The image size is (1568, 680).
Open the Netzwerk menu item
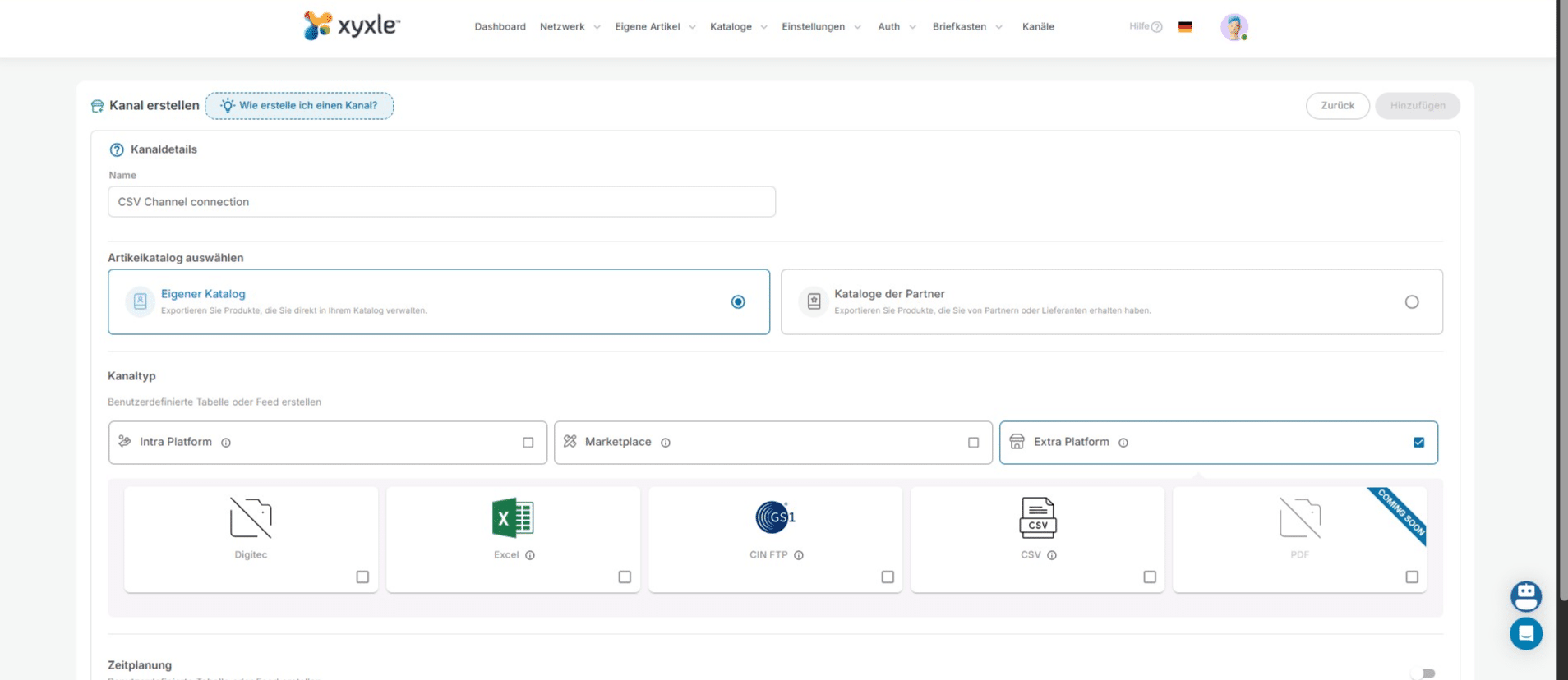[562, 27]
